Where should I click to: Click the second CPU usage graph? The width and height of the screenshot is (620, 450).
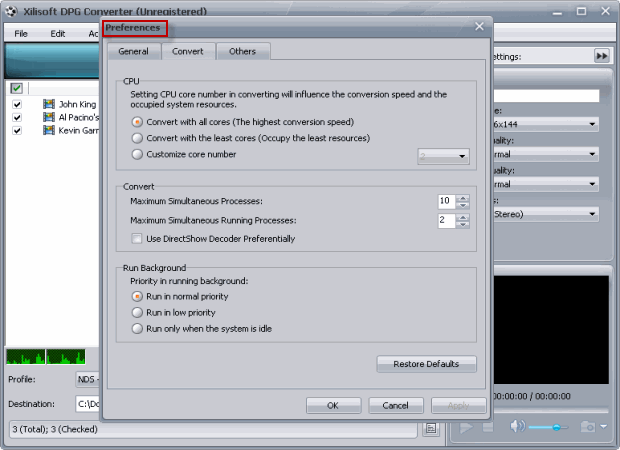click(66, 357)
